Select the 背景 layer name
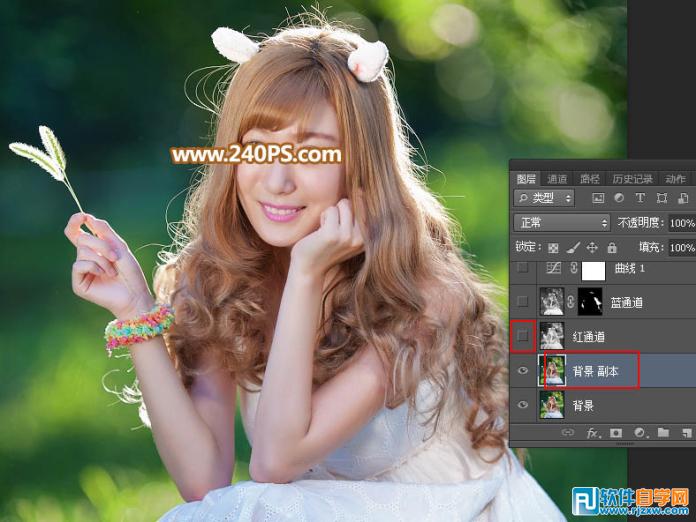 click(x=583, y=405)
